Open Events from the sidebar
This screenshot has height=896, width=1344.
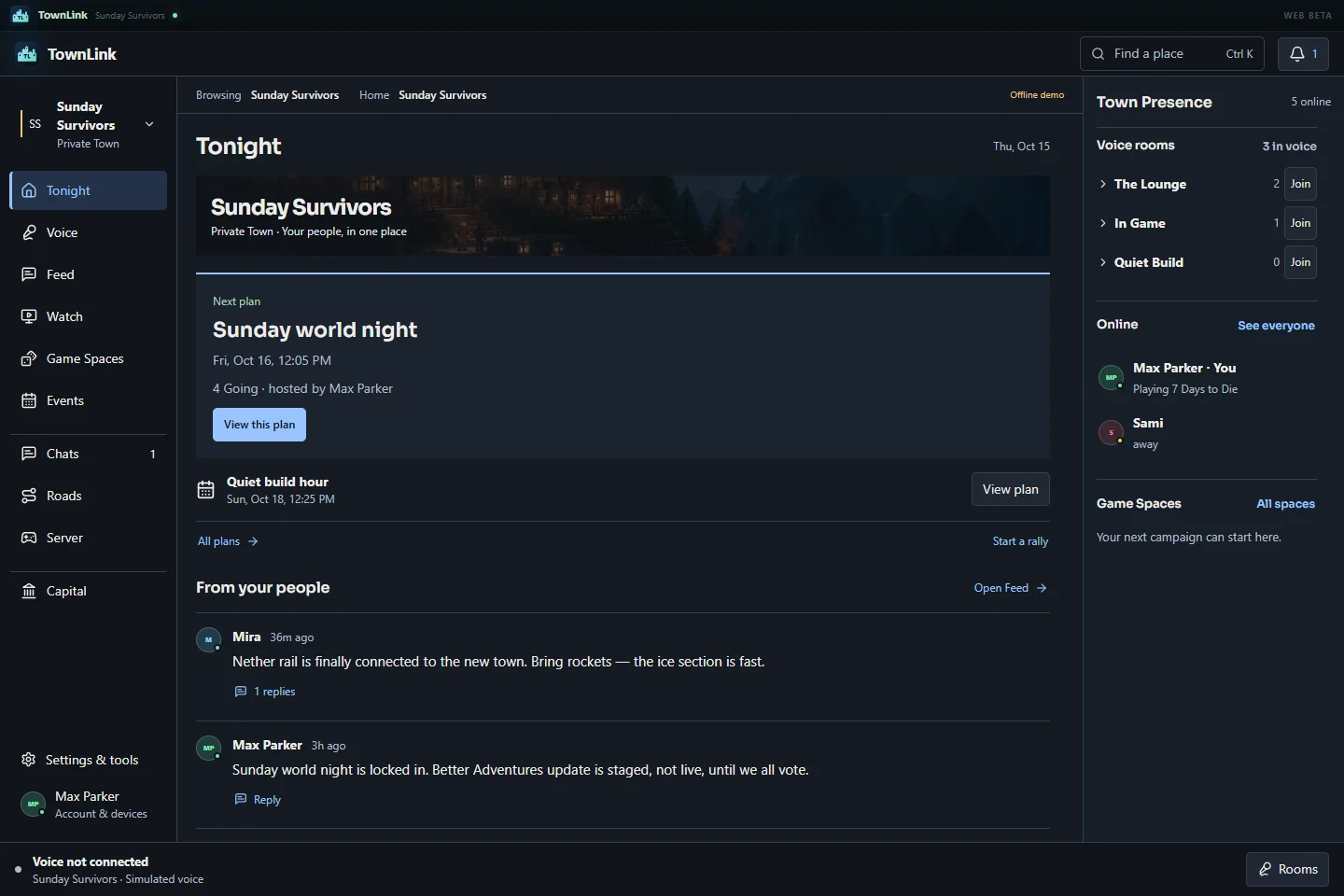[89, 400]
